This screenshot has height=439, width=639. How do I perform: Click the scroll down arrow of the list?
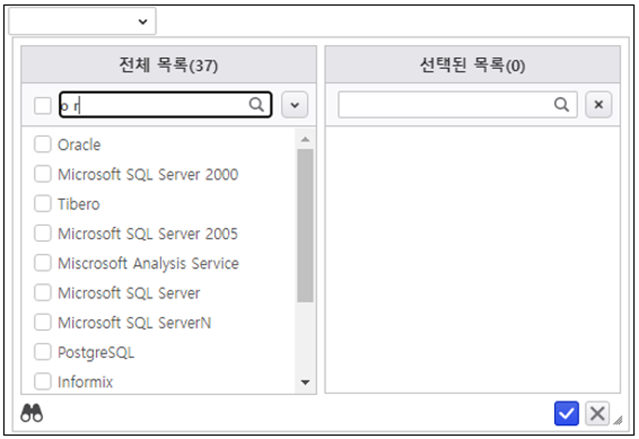(305, 382)
